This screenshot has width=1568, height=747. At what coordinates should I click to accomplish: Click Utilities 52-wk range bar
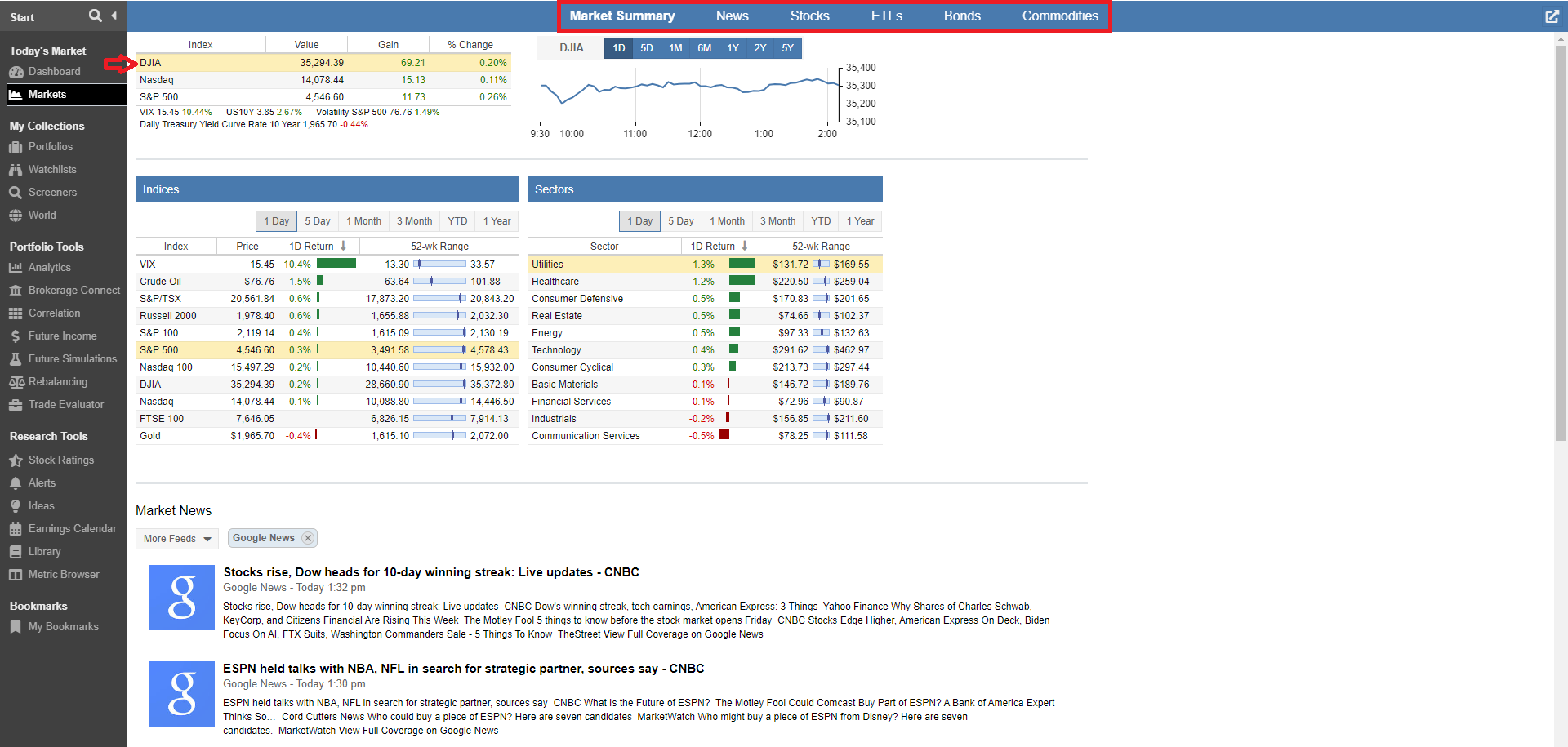821,265
